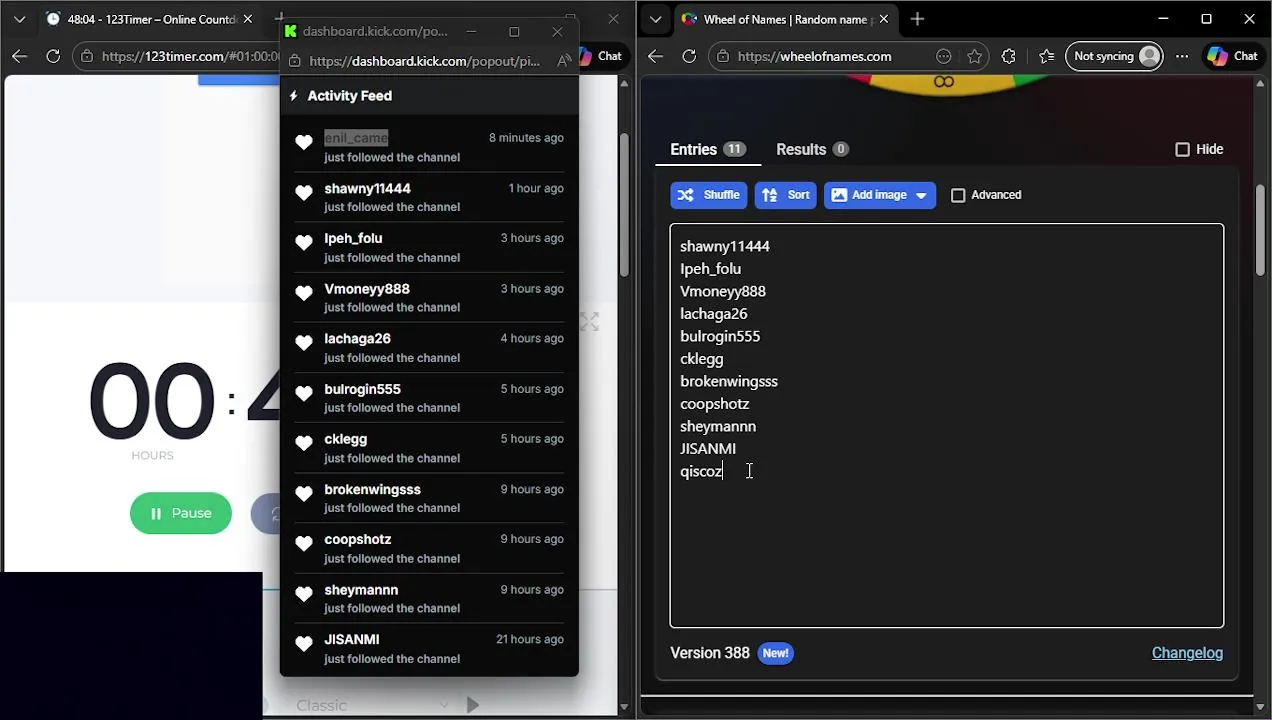The height and width of the screenshot is (720, 1272).
Task: Click the Activity Feed lightning bolt icon
Action: pyautogui.click(x=293, y=96)
